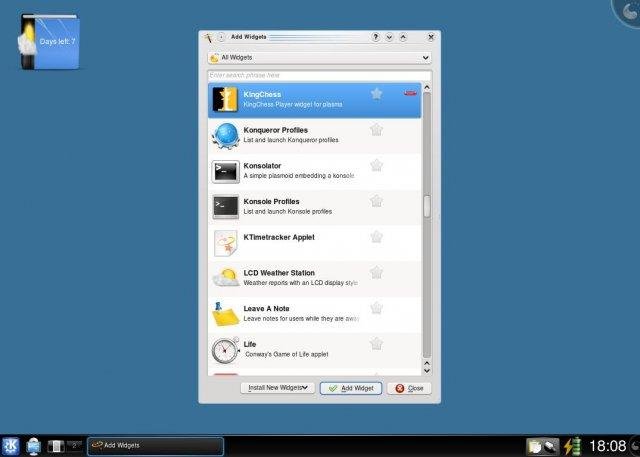This screenshot has height=457, width=640.
Task: Select the KingChess widget icon
Action: point(225,99)
